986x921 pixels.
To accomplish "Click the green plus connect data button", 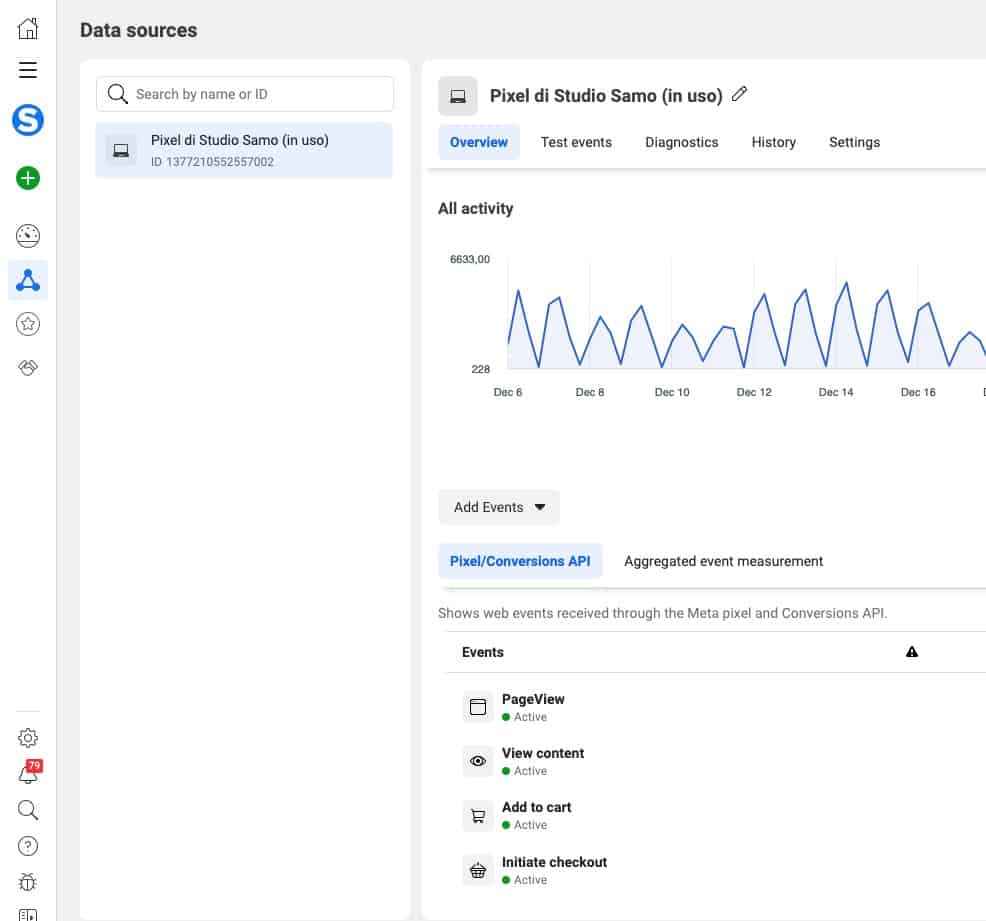I will pos(28,178).
